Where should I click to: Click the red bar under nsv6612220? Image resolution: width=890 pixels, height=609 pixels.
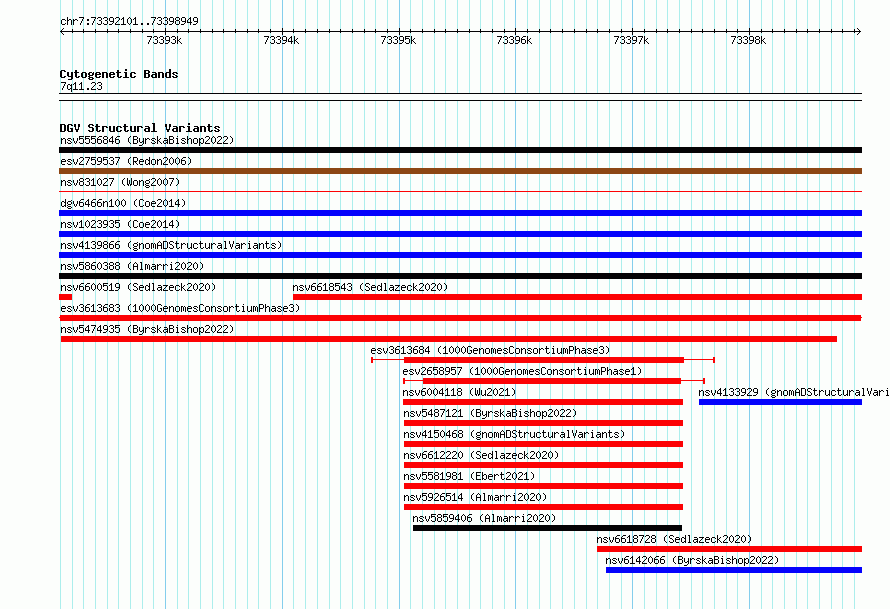(x=543, y=465)
